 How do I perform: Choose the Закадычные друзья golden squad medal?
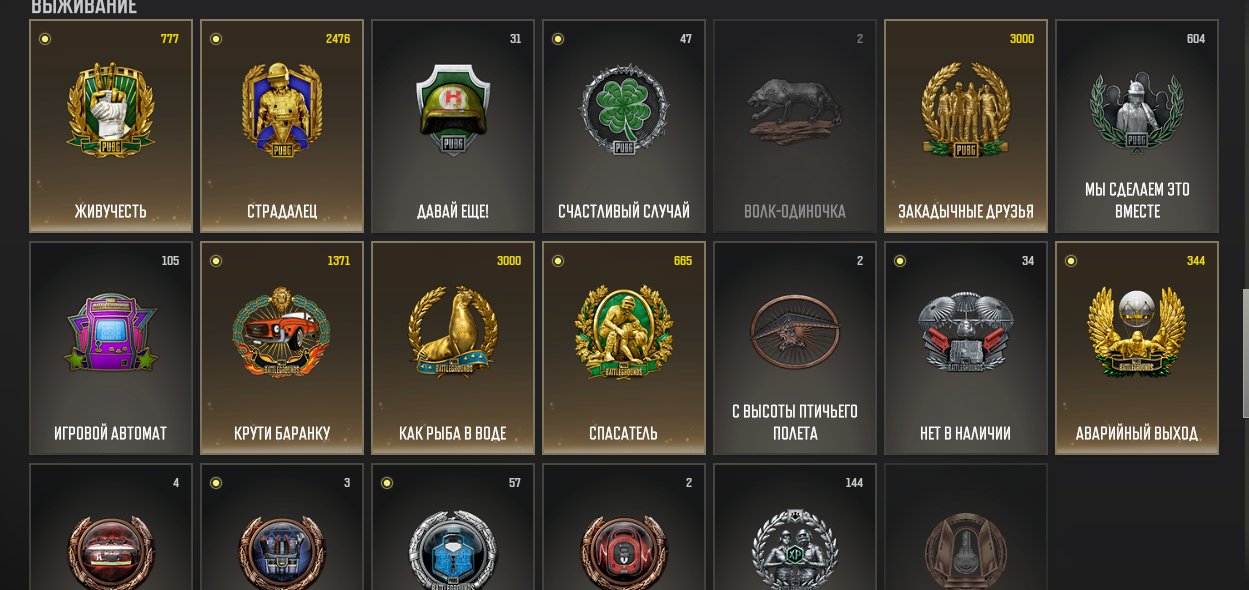point(966,126)
